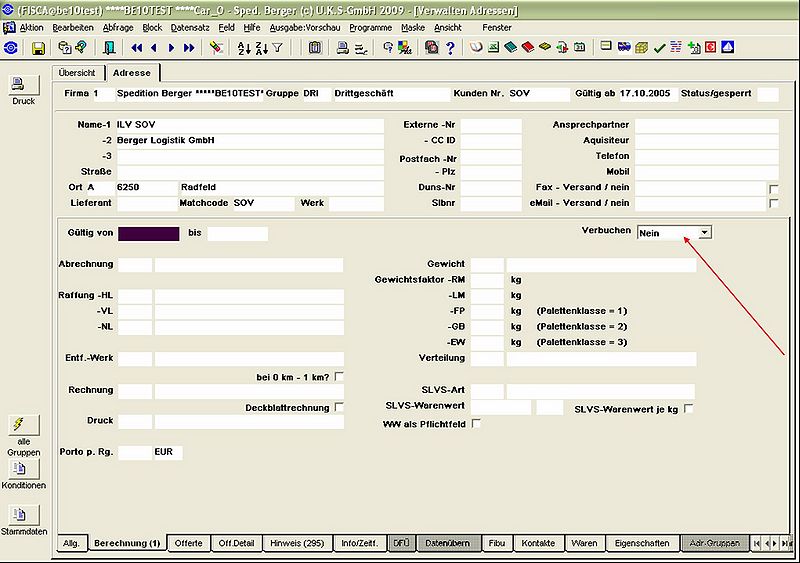800x563 pixels.
Task: Click the blue truck icon
Action: point(624,47)
